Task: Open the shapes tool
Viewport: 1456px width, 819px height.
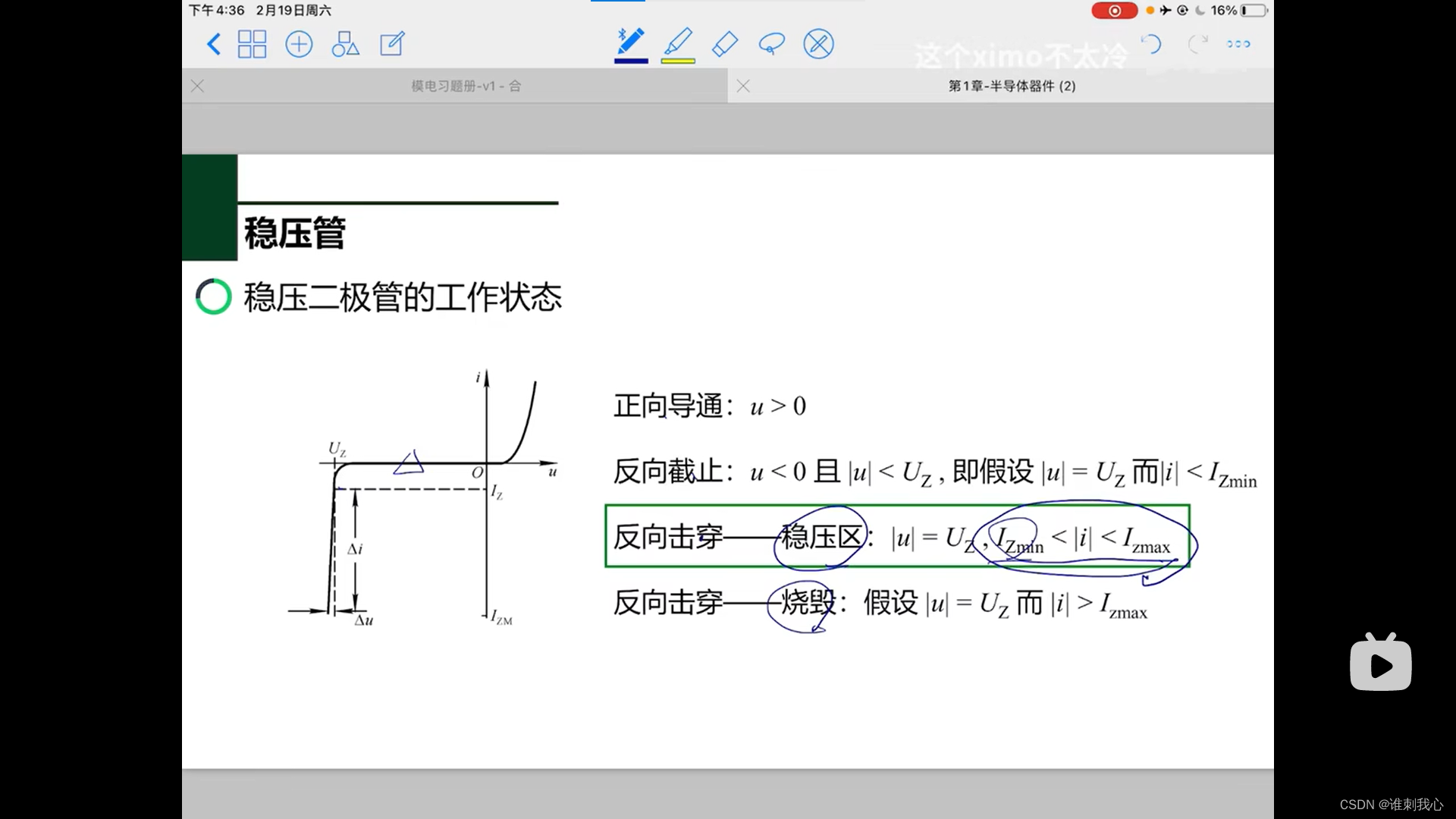Action: click(x=345, y=44)
